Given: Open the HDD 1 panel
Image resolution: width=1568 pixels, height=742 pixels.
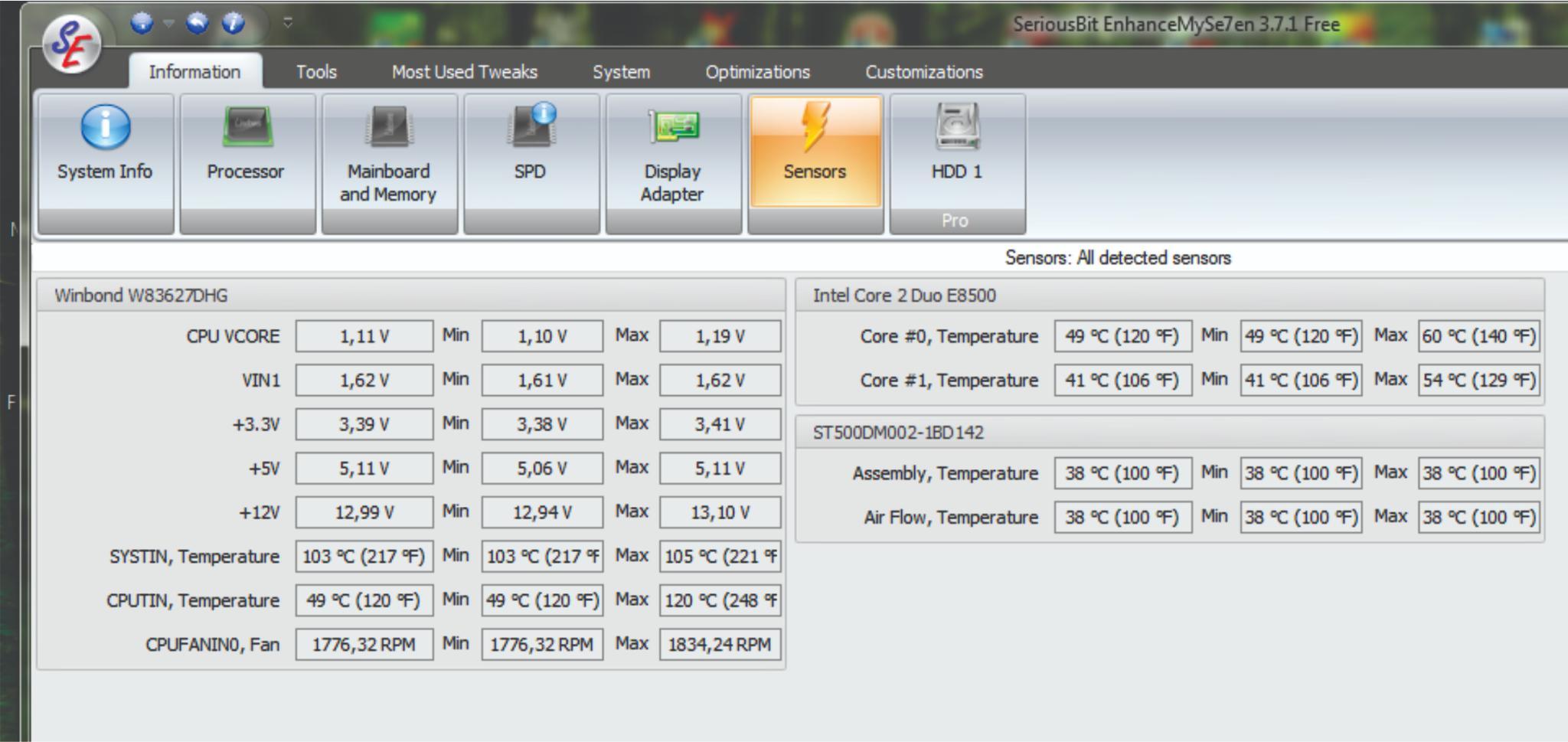Looking at the screenshot, I should point(957,163).
